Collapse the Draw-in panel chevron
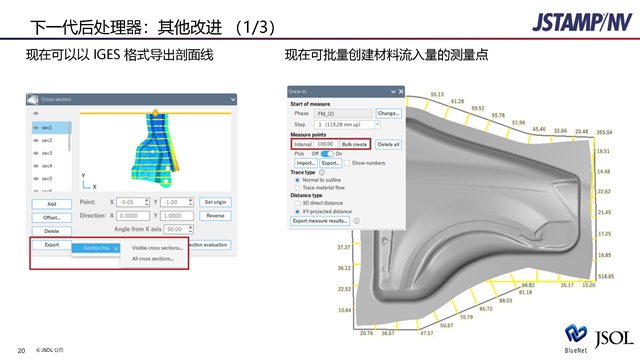Image resolution: width=640 pixels, height=360 pixels. tap(393, 91)
